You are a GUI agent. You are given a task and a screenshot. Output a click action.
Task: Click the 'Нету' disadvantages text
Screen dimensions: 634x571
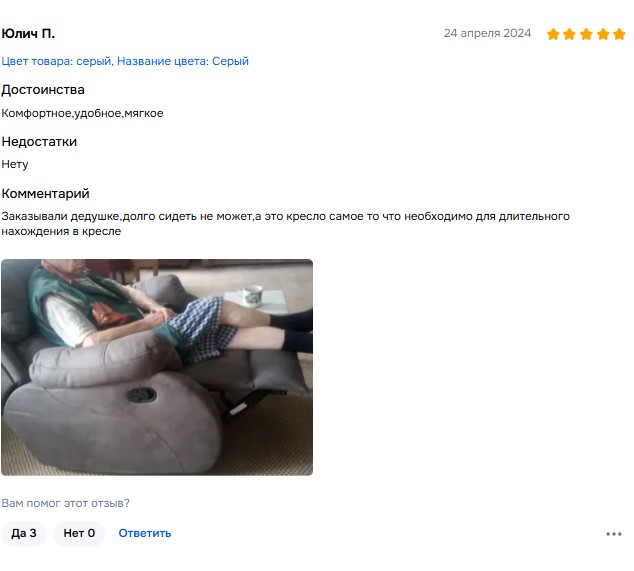[x=15, y=164]
